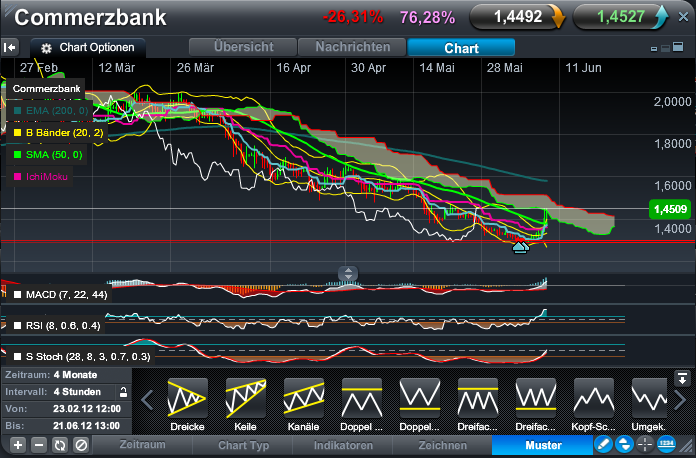Select the Doppel top pattern icon
This screenshot has height=458, width=696.
362,398
